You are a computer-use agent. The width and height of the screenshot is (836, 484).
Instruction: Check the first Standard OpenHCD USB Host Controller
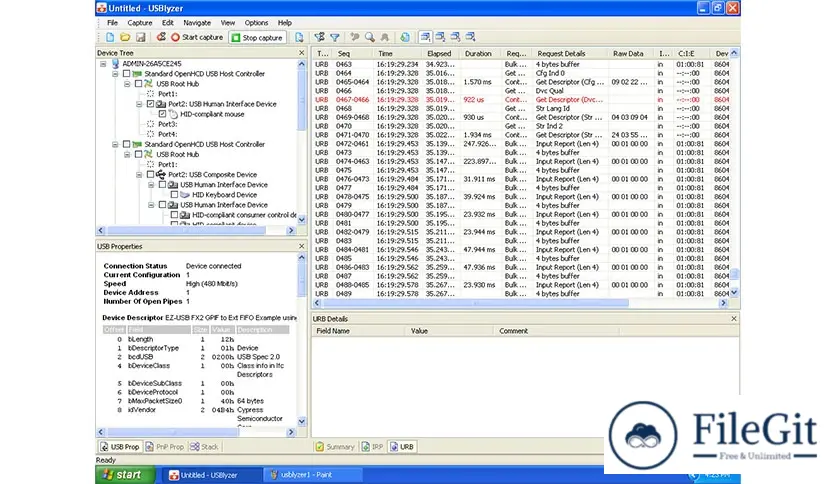(126, 74)
